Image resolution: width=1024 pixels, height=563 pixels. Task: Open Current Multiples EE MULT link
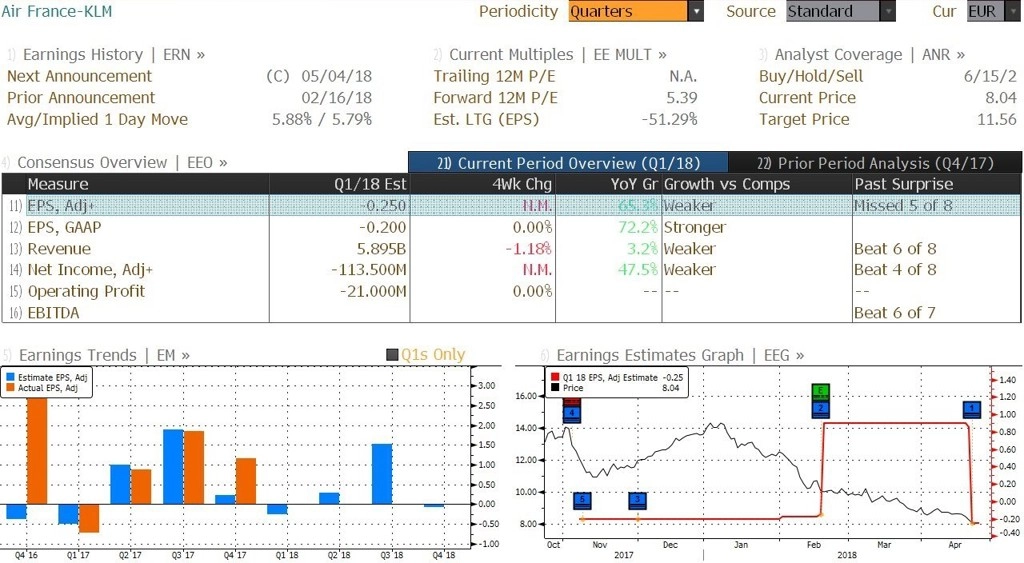(558, 55)
